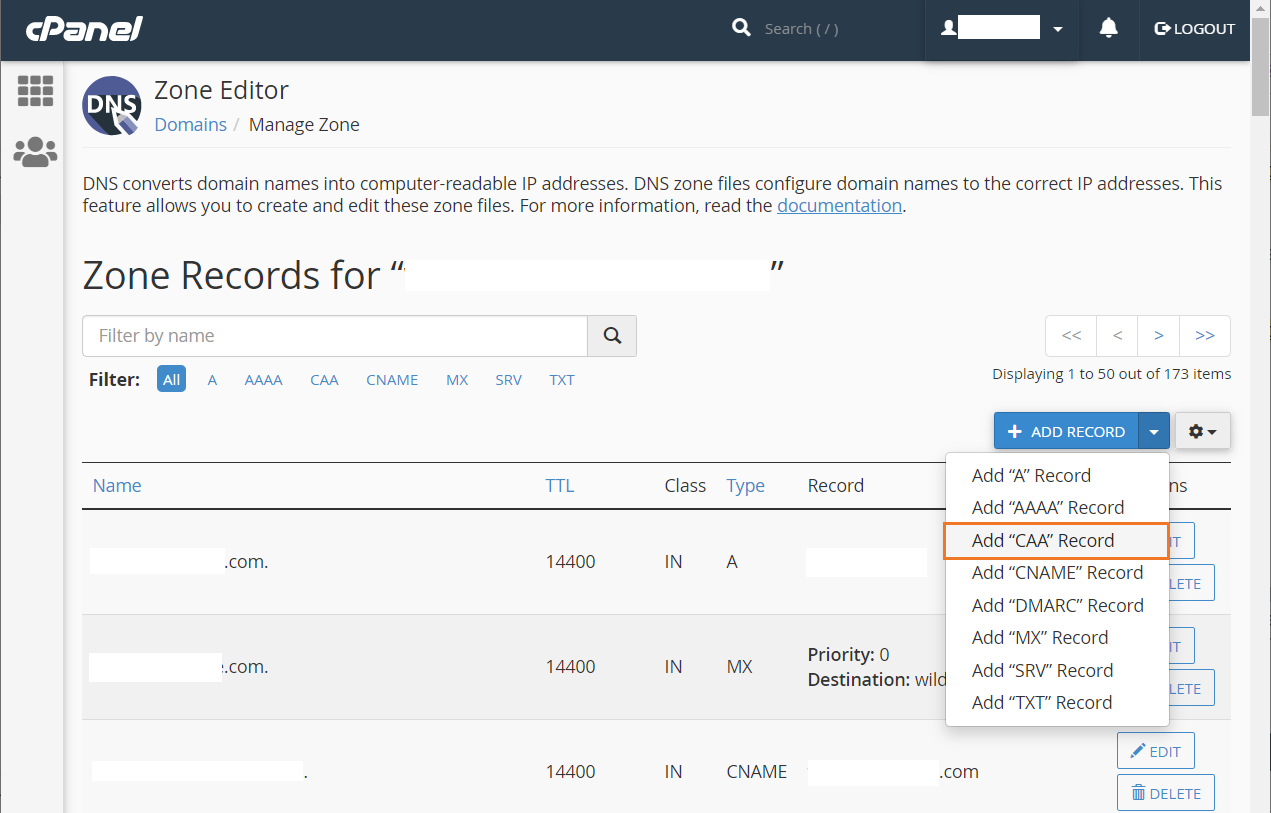The image size is (1271, 813).
Task: Click the cPanel logo
Action: pos(84,29)
